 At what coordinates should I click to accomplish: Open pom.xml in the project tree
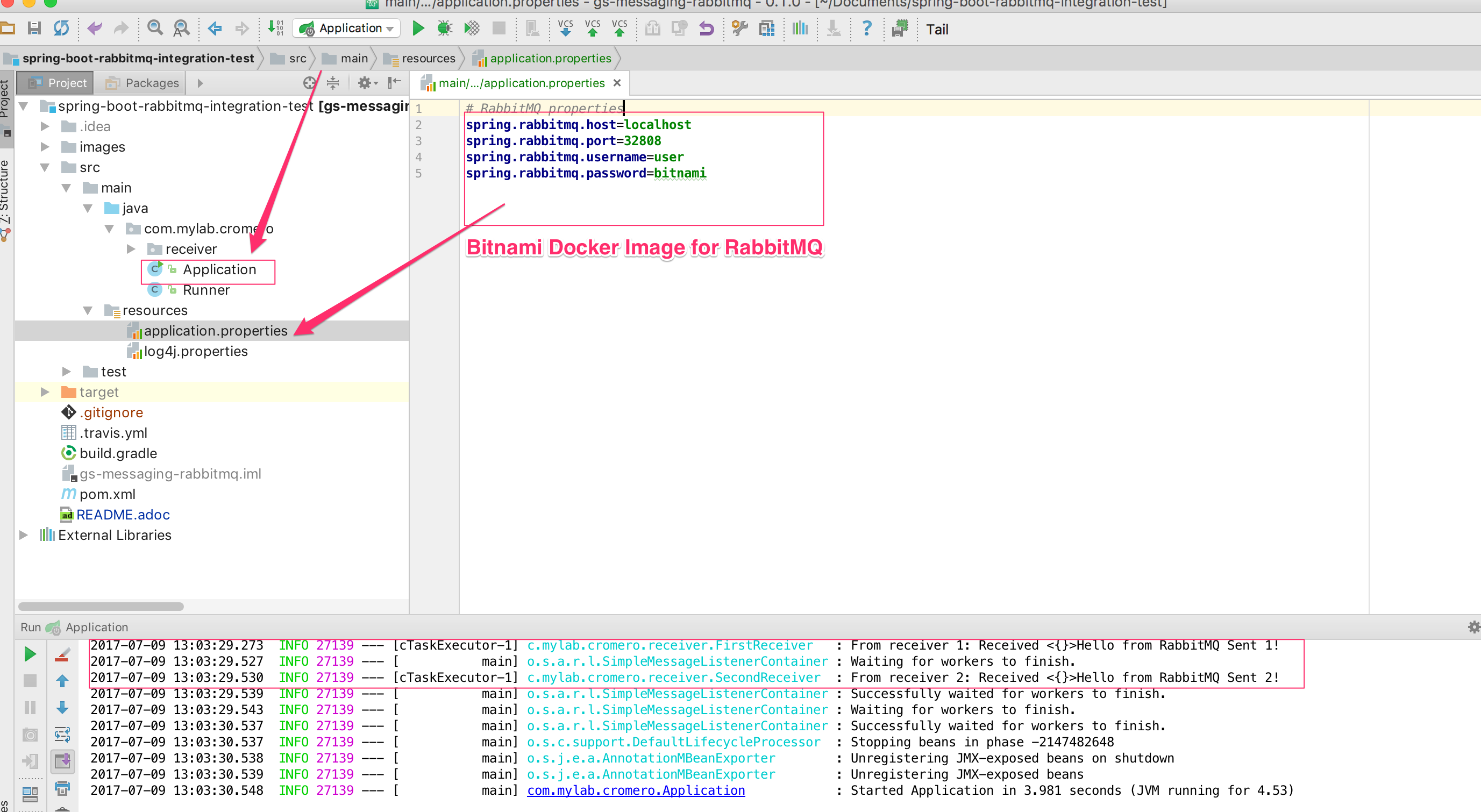click(x=107, y=494)
